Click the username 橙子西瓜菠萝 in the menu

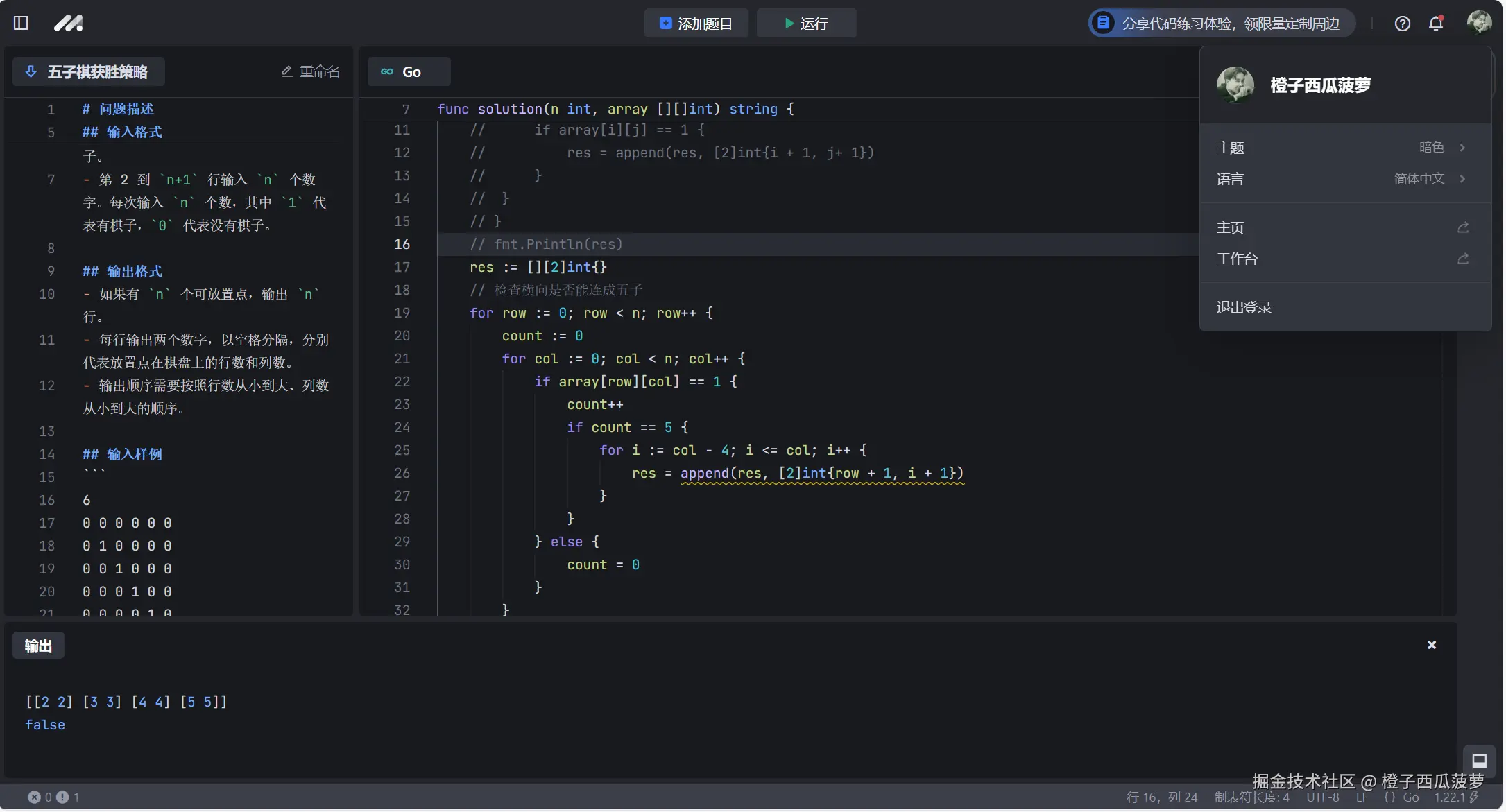pyautogui.click(x=1320, y=85)
